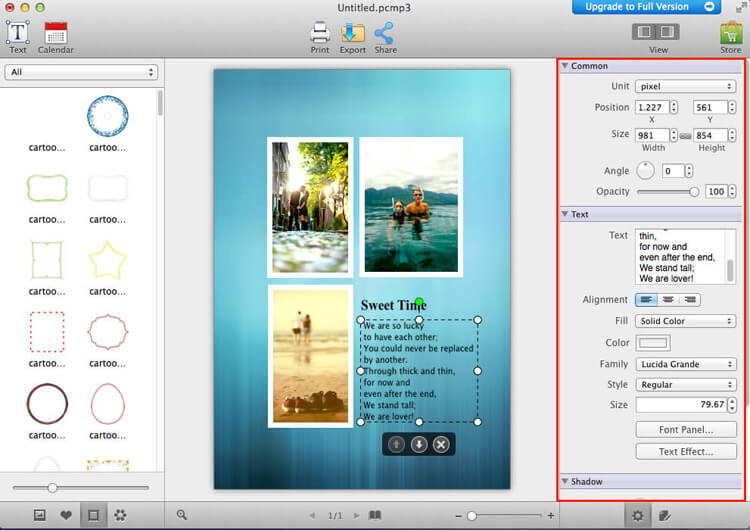Image resolution: width=750 pixels, height=530 pixels.
Task: Open the book pages overview icon
Action: (375, 515)
